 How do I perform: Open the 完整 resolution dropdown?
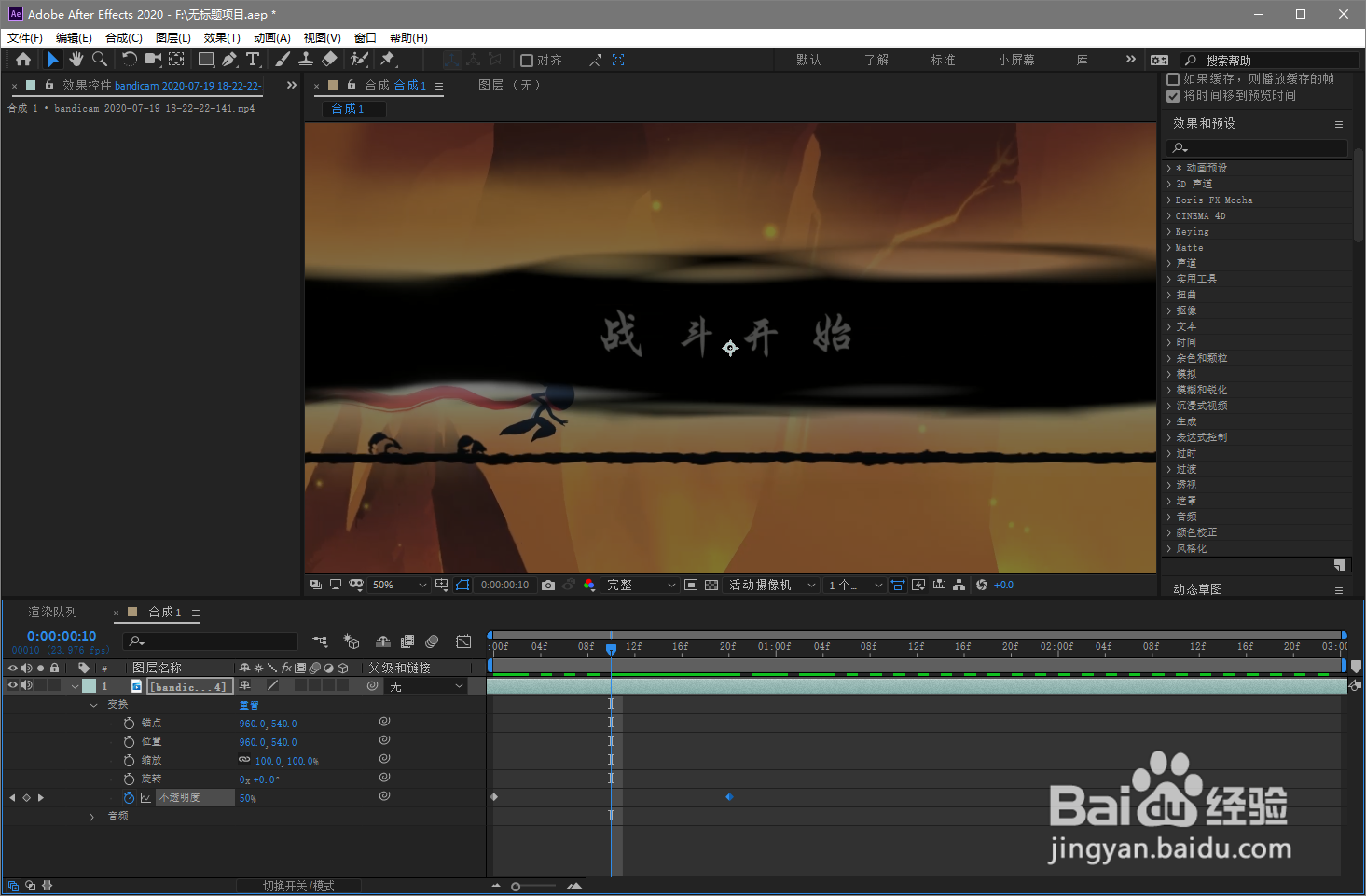coord(641,585)
